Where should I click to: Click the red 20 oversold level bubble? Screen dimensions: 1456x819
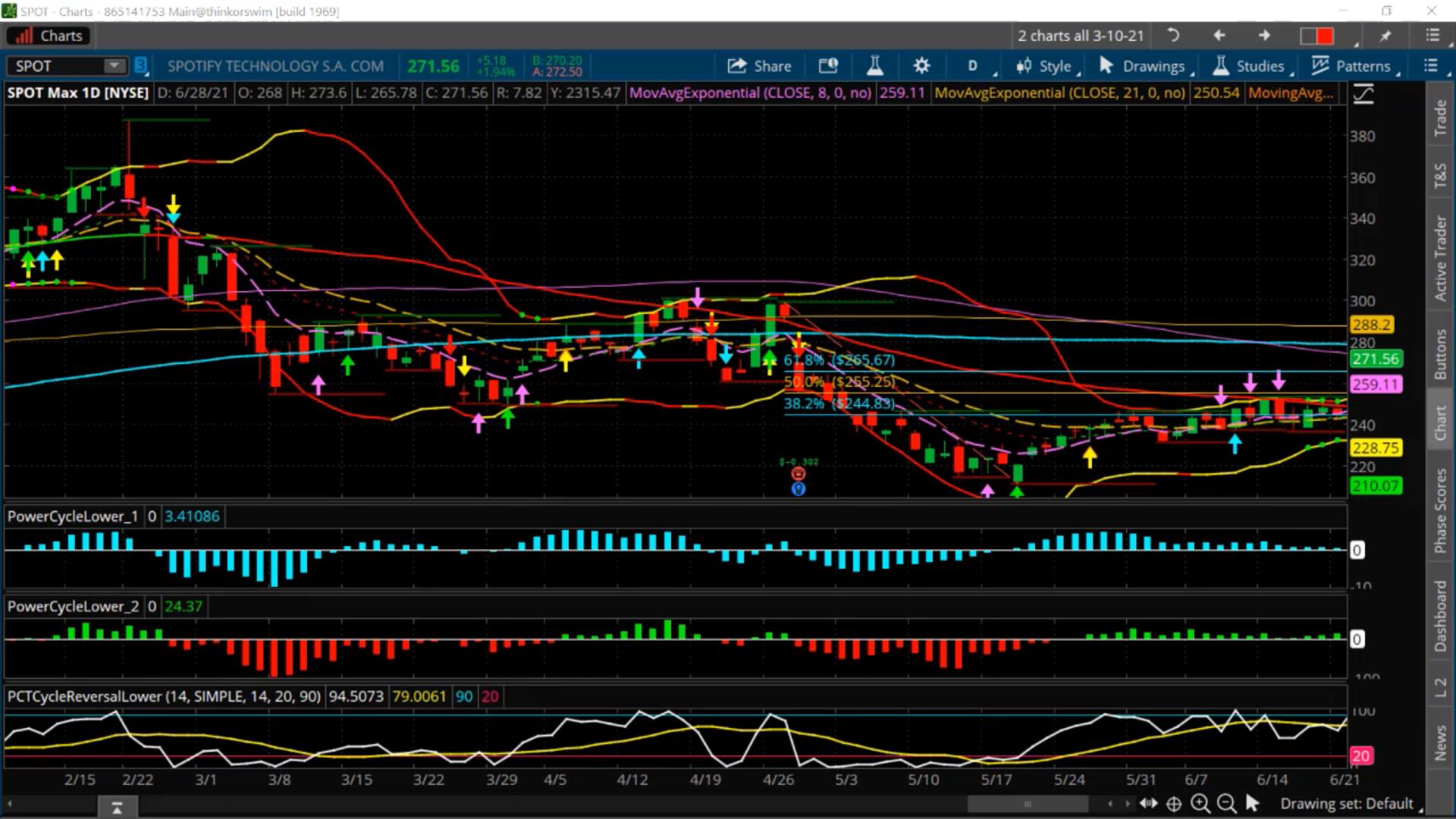[1360, 756]
